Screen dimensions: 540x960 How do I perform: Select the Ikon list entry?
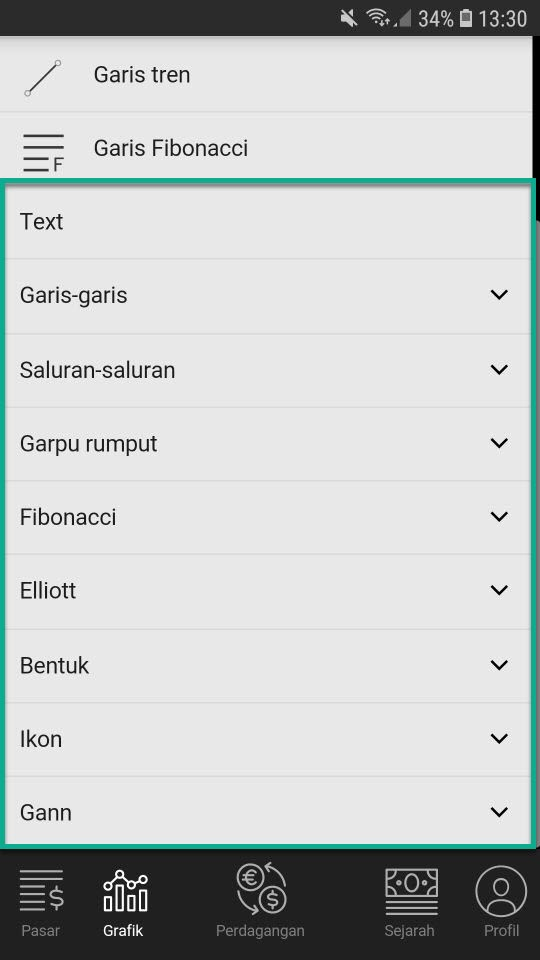tap(268, 740)
